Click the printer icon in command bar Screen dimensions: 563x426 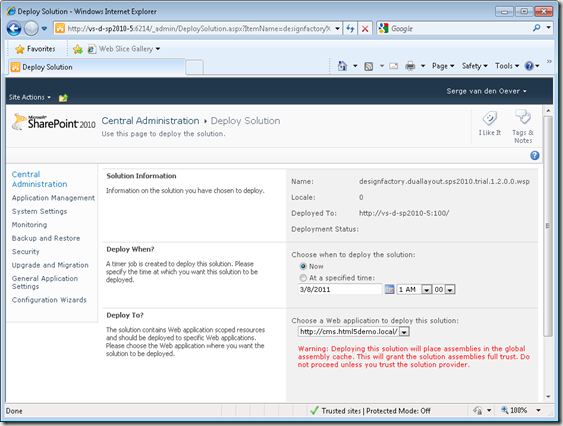(410, 66)
